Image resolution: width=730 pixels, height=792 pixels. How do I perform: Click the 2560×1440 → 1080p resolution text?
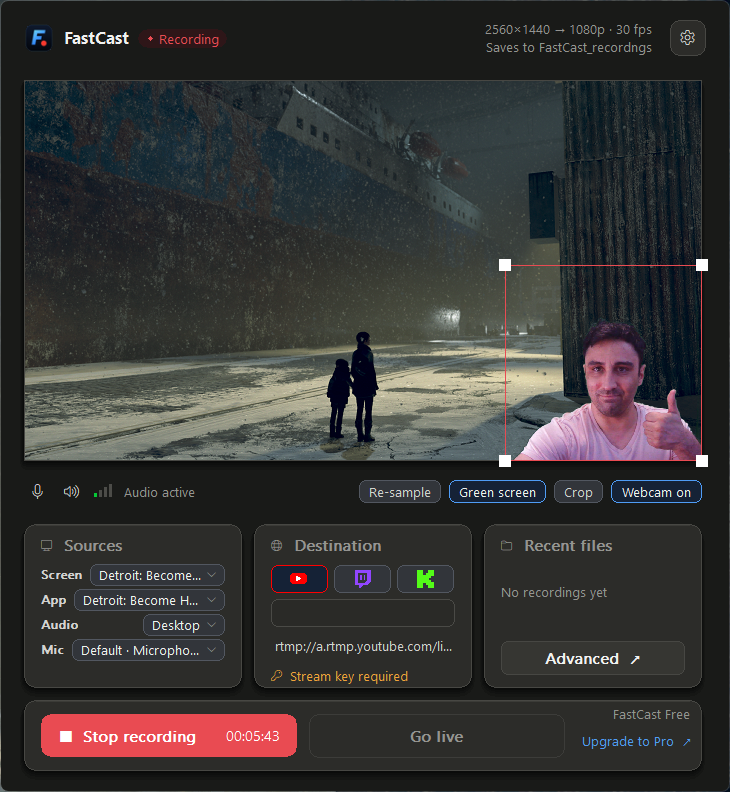click(568, 29)
